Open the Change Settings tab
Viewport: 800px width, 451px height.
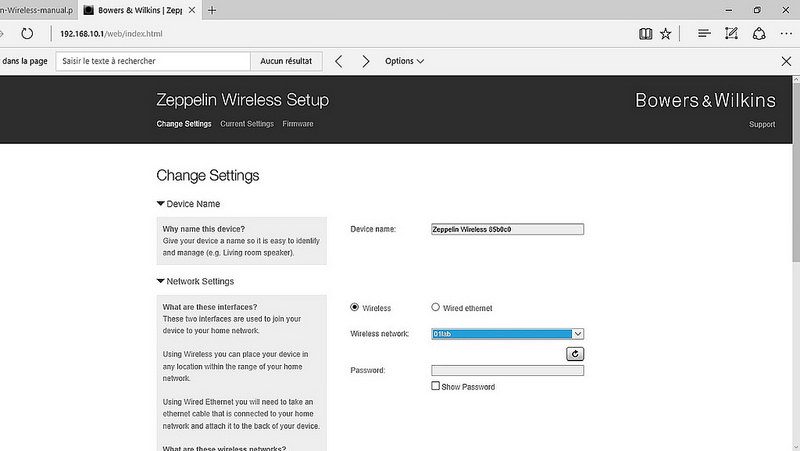184,124
